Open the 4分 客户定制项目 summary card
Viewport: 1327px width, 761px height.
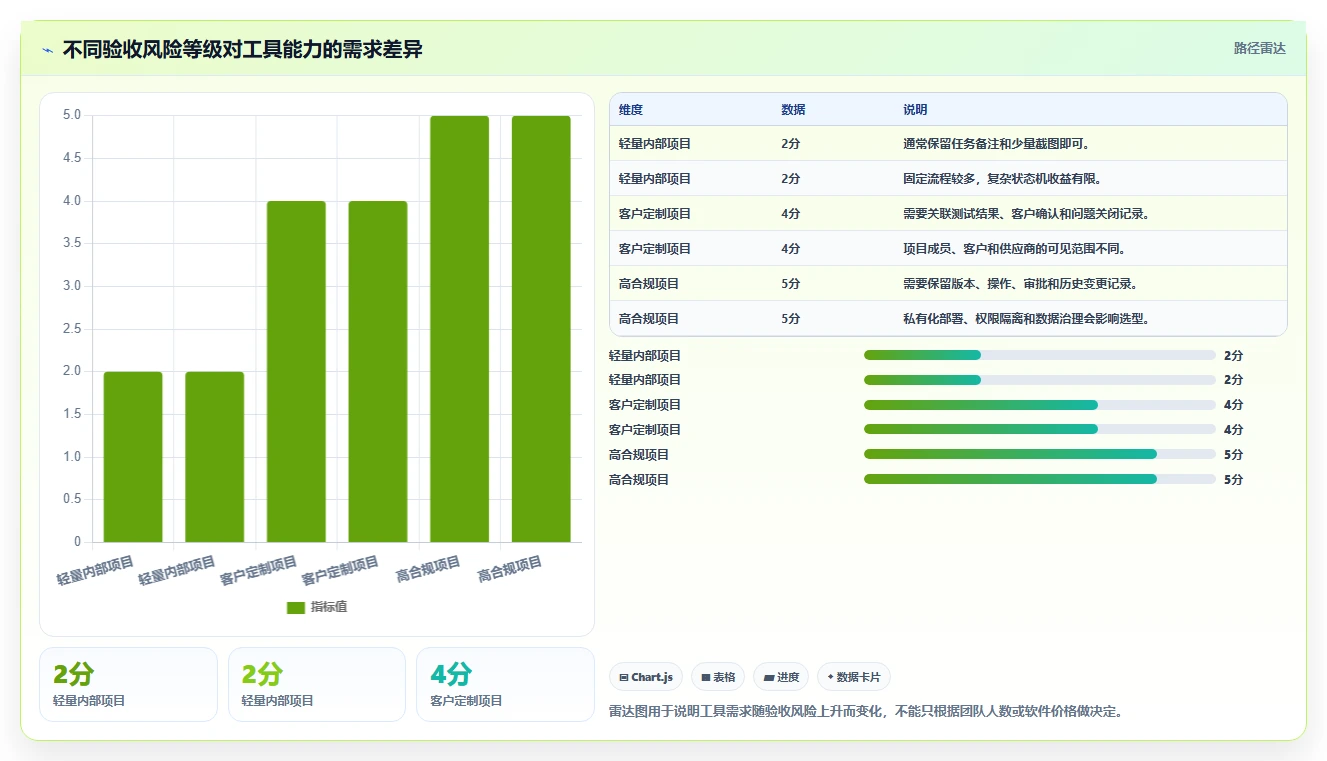(505, 684)
